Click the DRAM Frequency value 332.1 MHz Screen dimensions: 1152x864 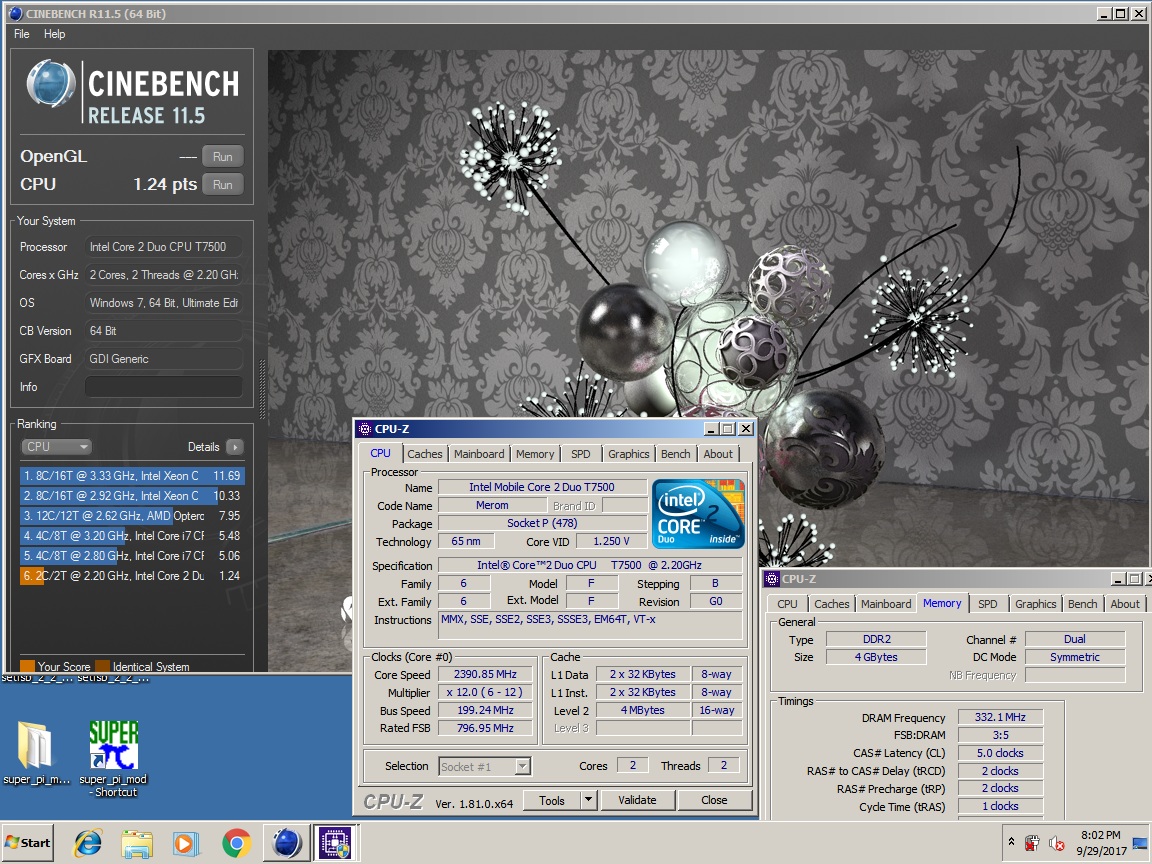(1001, 718)
